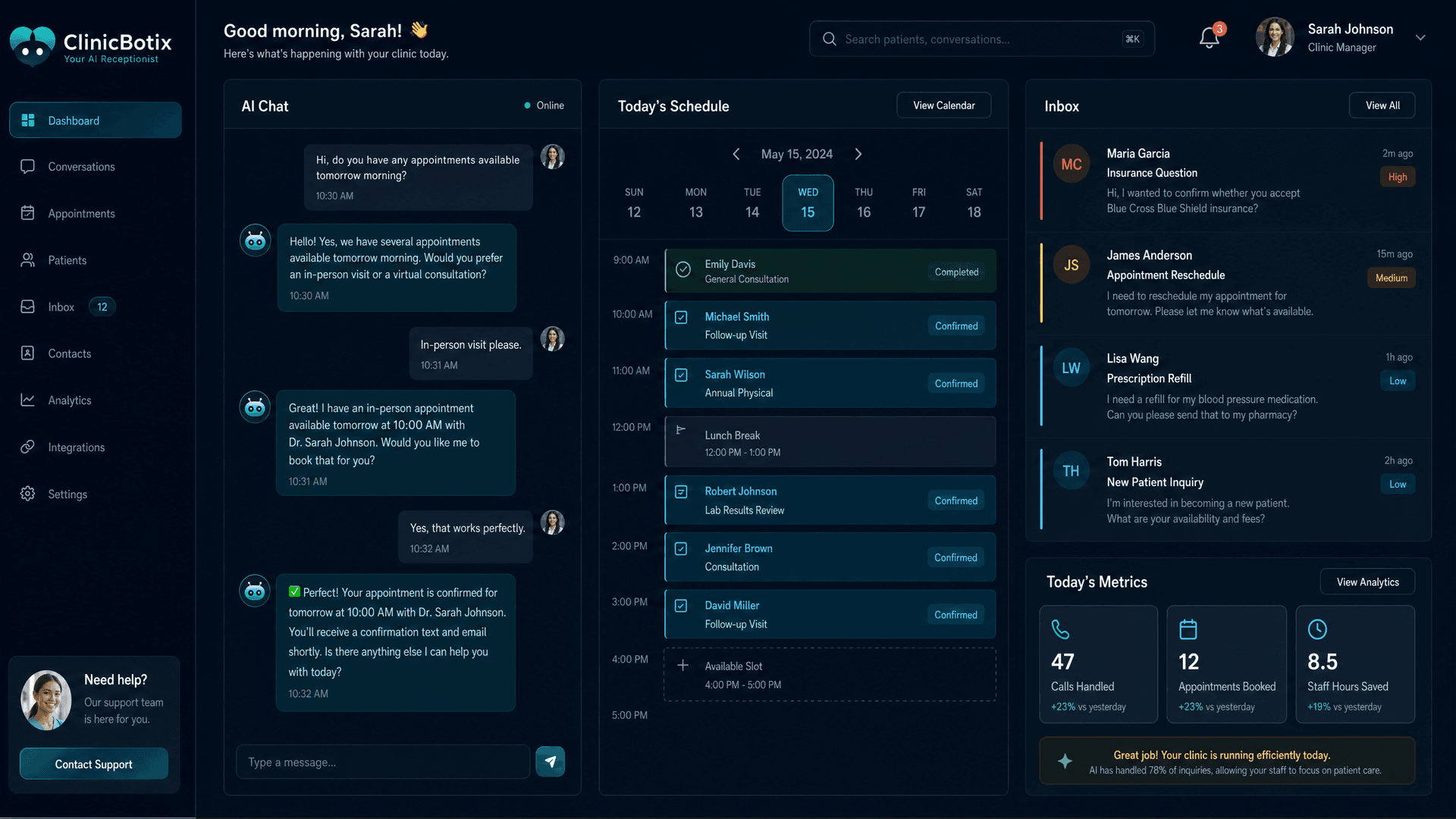Click the plus icon on Available Slot

[682, 665]
